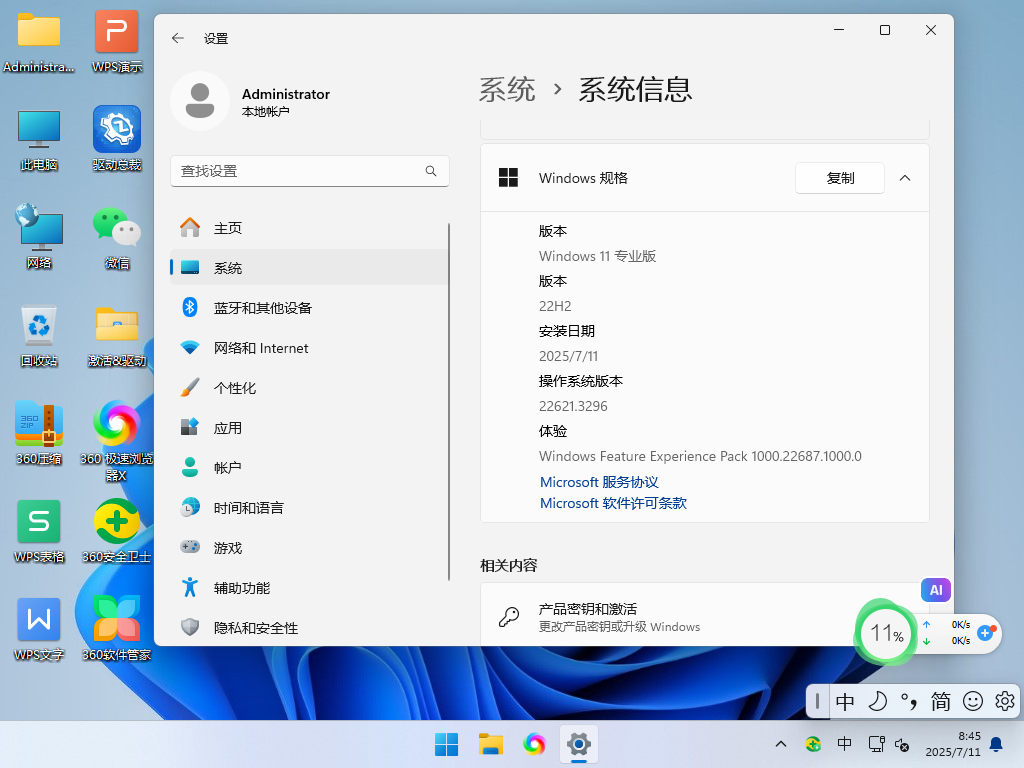Screen dimensions: 1024x768
Task: Show hidden tray icons chevron
Action: pos(780,744)
